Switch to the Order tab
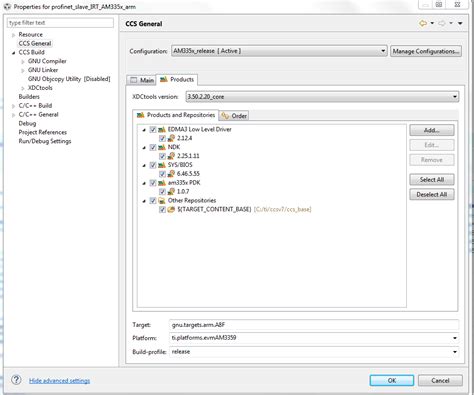This screenshot has width=474, height=395. pyautogui.click(x=234, y=116)
